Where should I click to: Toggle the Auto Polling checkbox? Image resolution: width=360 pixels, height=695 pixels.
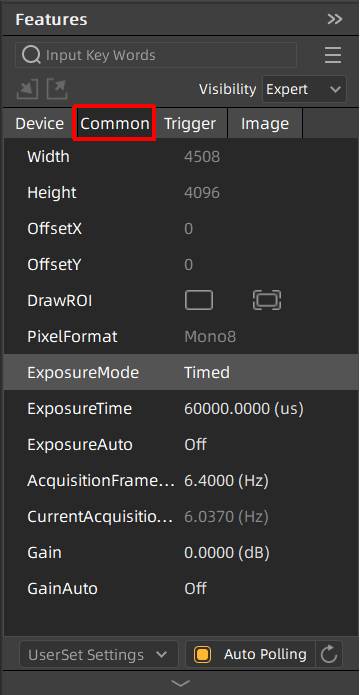(x=202, y=654)
